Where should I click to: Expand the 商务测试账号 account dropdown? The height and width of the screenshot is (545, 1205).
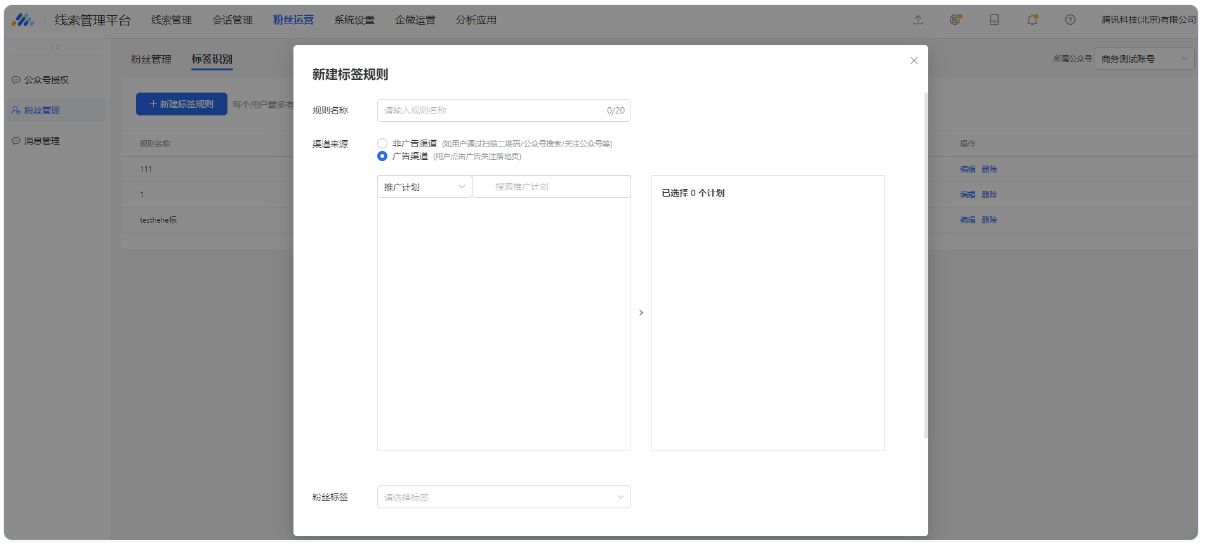pos(1143,59)
